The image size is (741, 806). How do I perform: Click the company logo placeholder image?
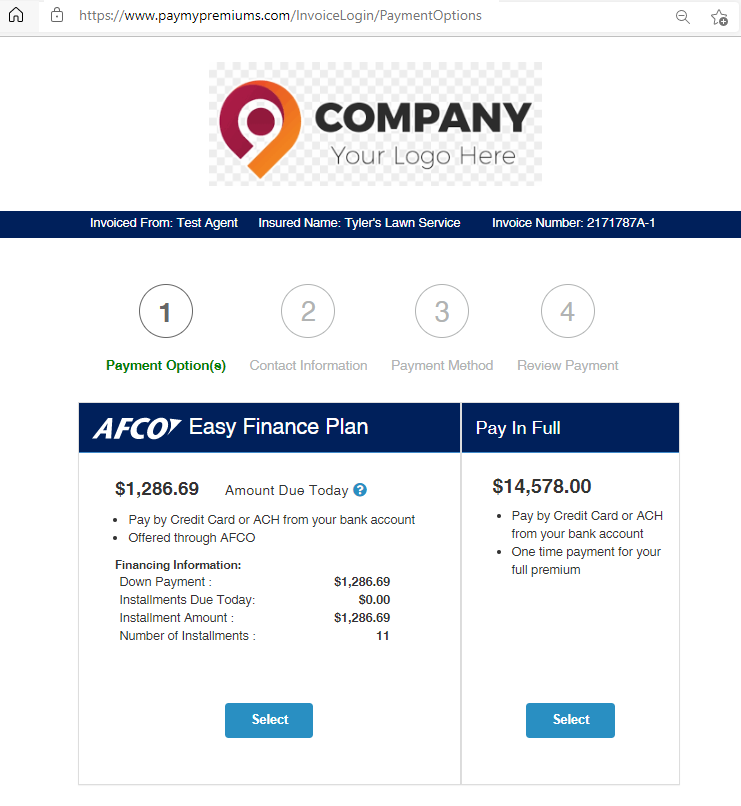[x=375, y=124]
